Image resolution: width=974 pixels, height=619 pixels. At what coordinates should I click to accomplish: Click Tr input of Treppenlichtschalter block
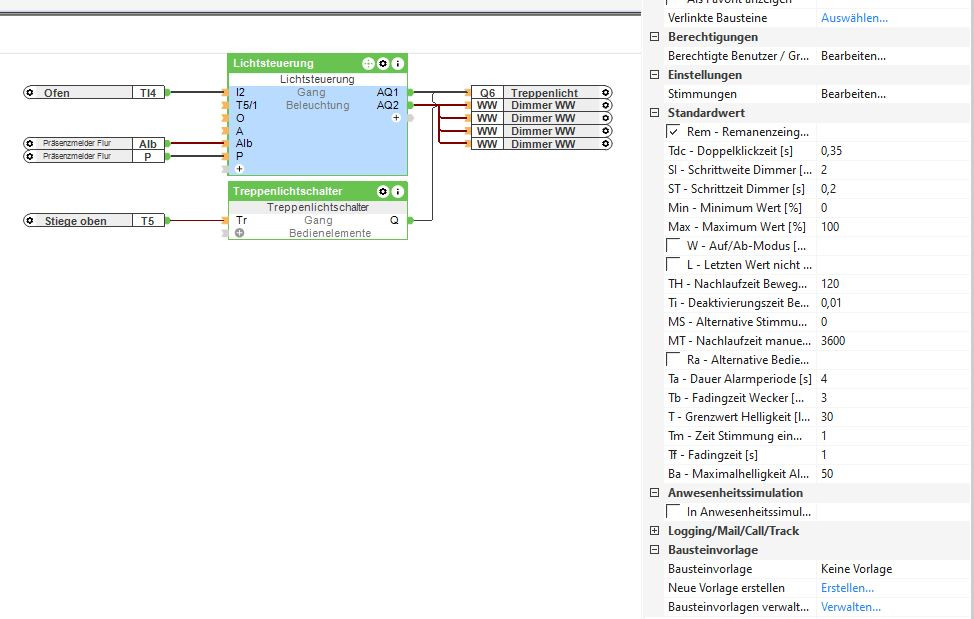(241, 220)
